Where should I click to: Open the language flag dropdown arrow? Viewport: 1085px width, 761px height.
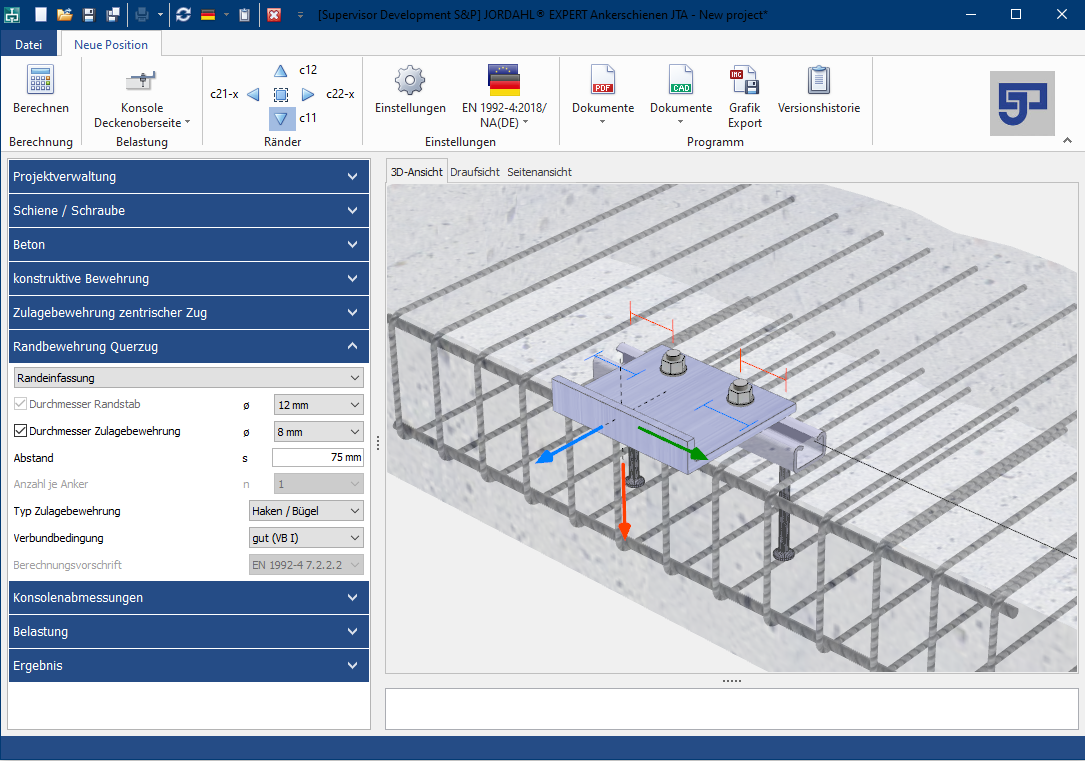[226, 15]
